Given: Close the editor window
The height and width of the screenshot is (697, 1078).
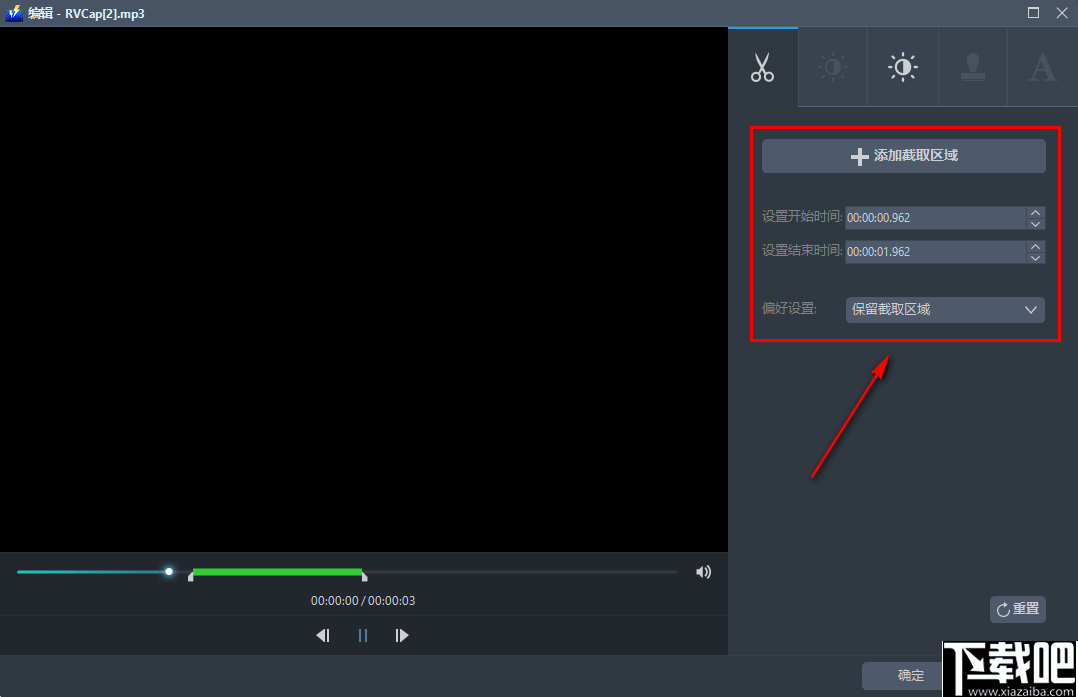Looking at the screenshot, I should point(1062,12).
